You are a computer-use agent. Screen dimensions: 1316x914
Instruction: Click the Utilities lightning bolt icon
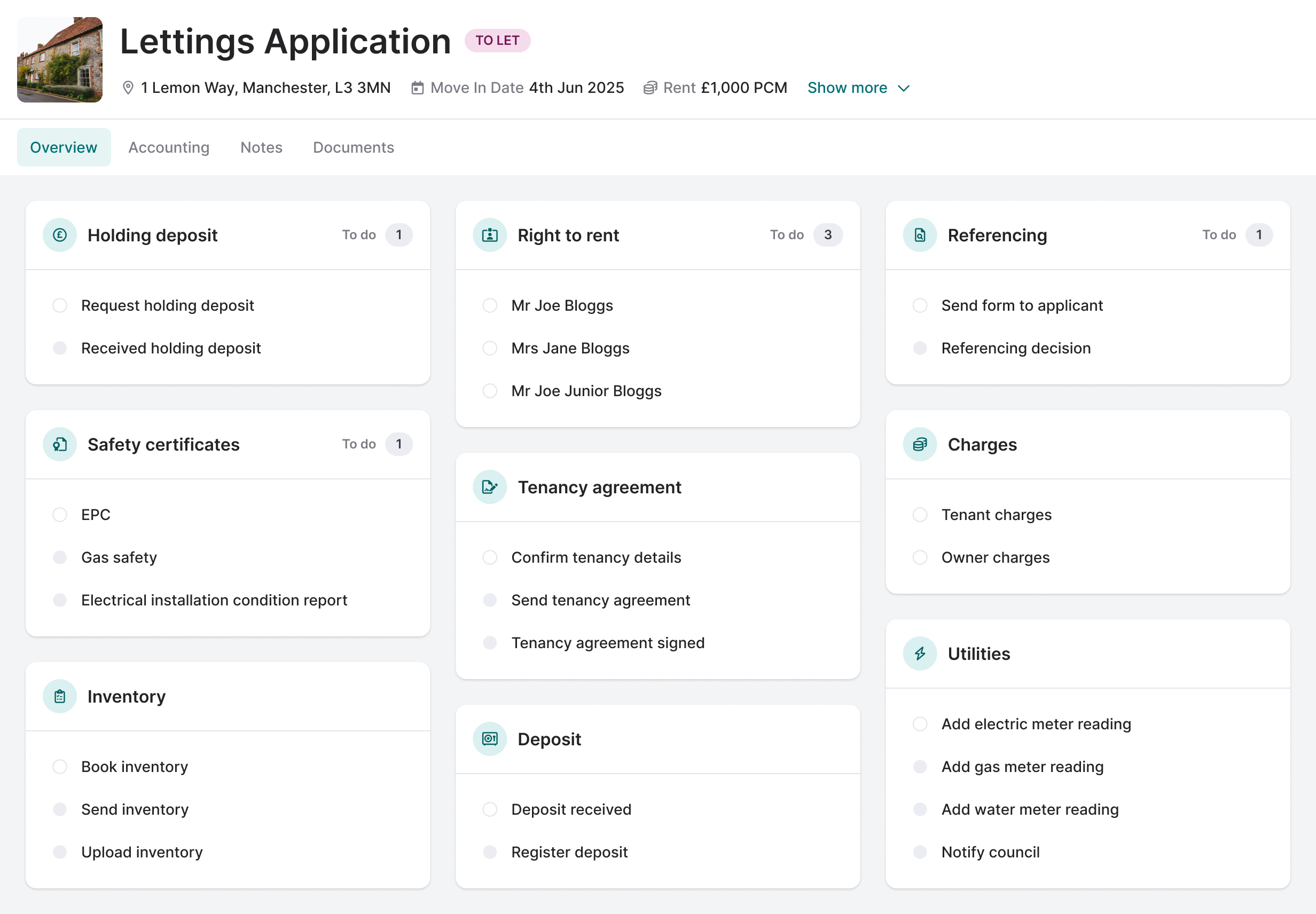[x=920, y=653]
